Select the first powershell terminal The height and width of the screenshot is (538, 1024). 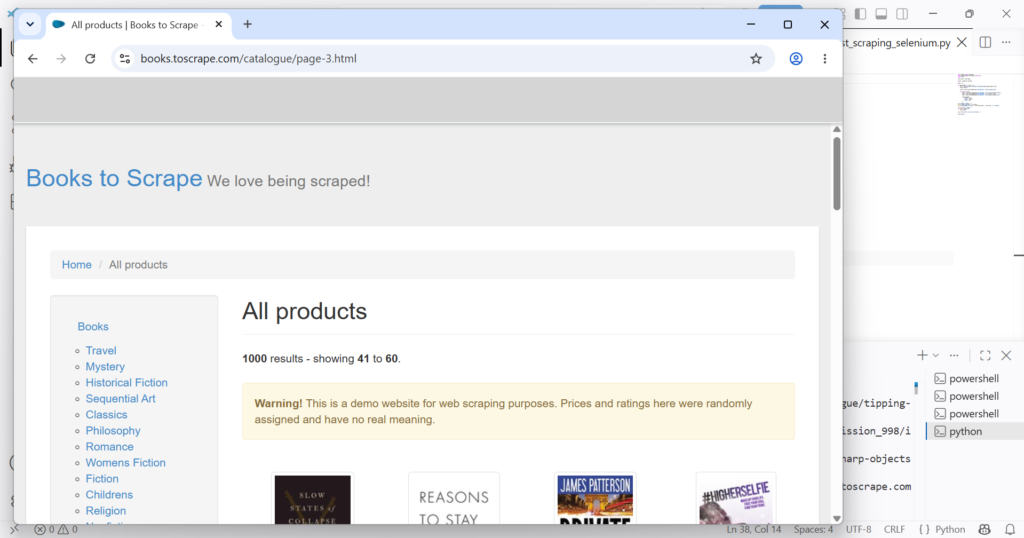point(973,379)
